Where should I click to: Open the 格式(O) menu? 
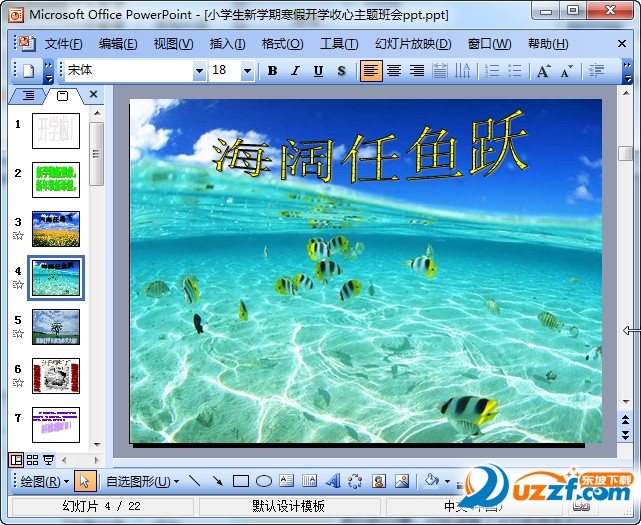282,44
